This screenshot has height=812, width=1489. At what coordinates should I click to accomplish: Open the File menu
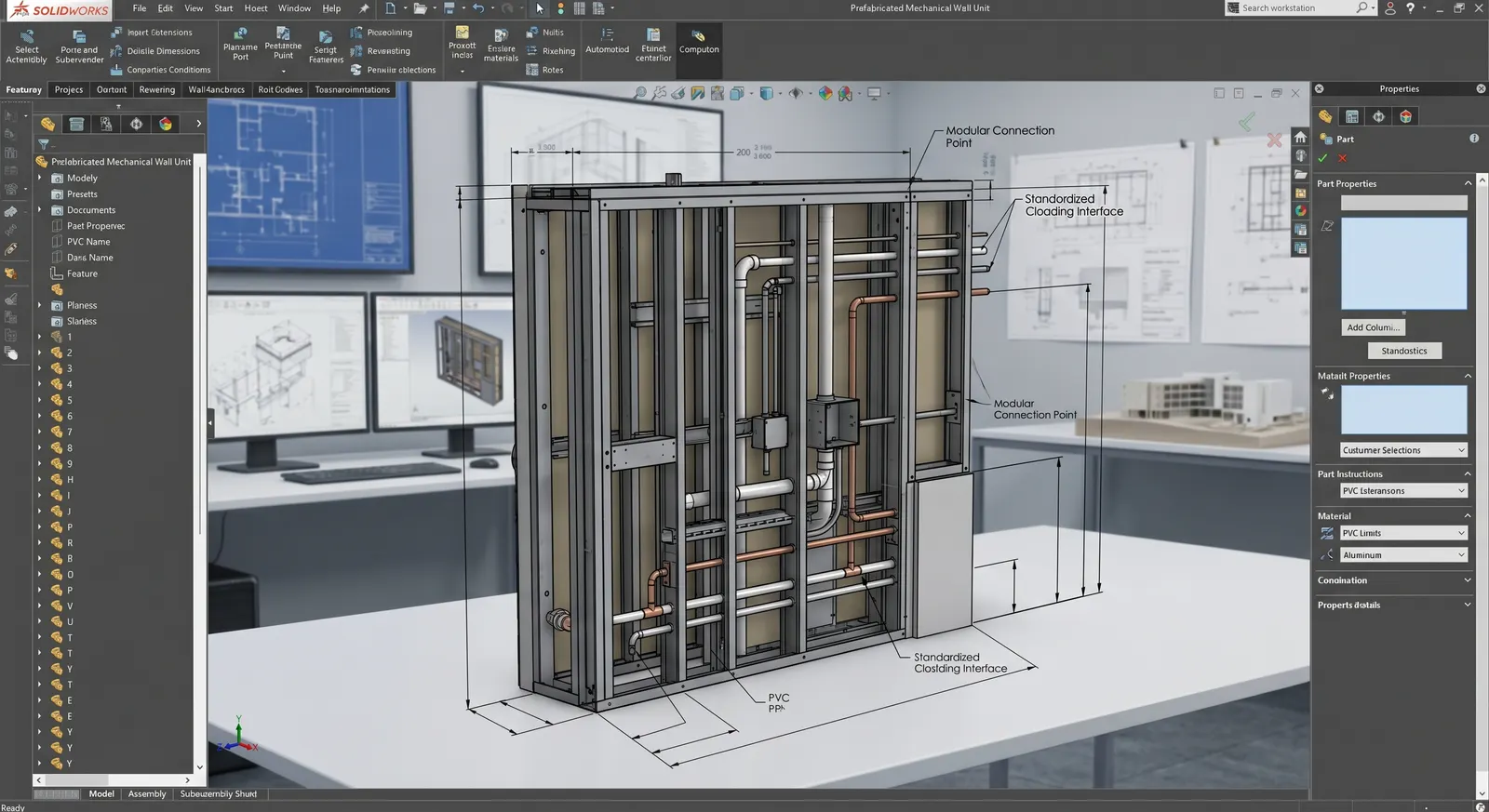point(140,8)
